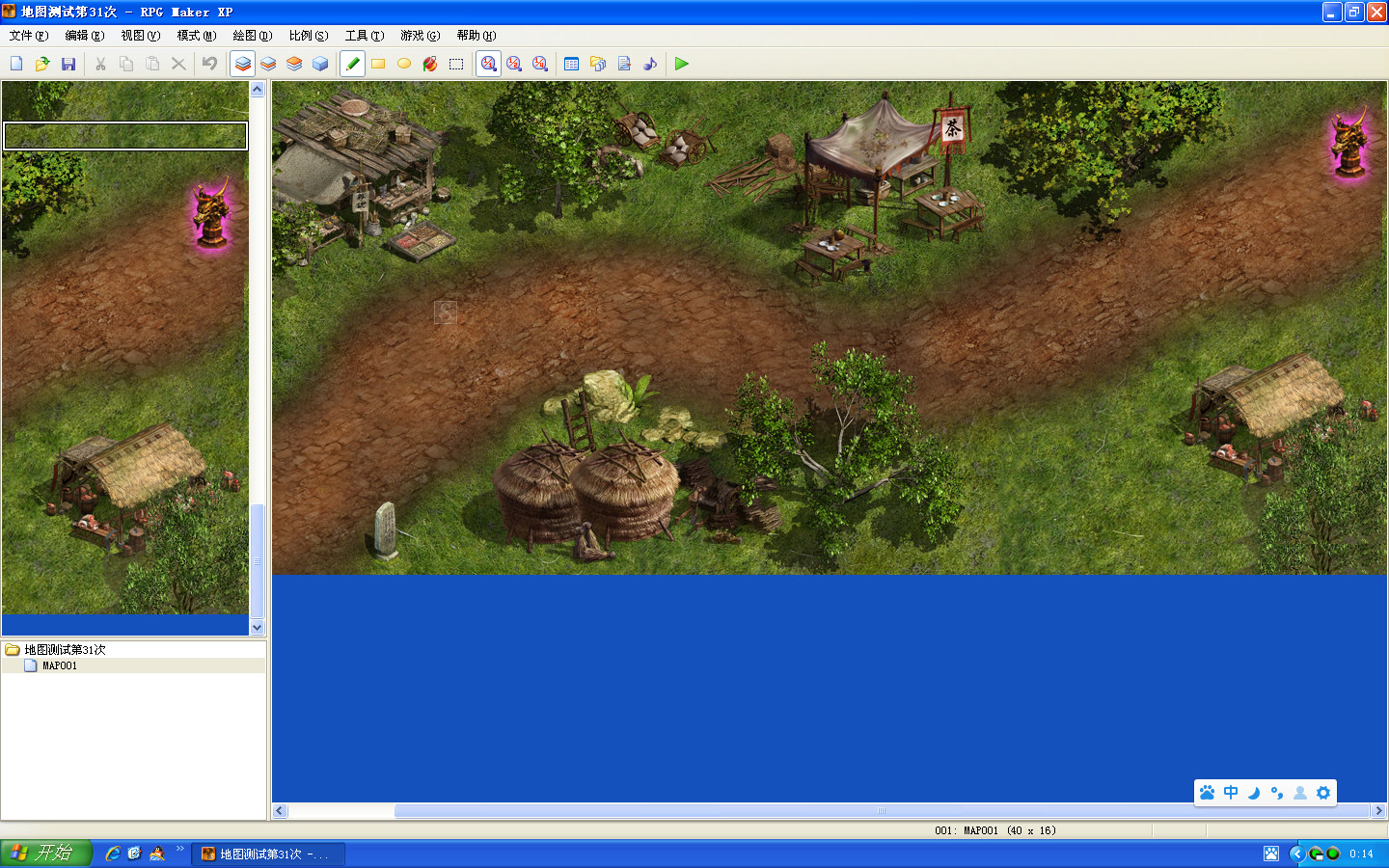Create a new project with the blank page icon
1389x868 pixels.
coord(16,64)
